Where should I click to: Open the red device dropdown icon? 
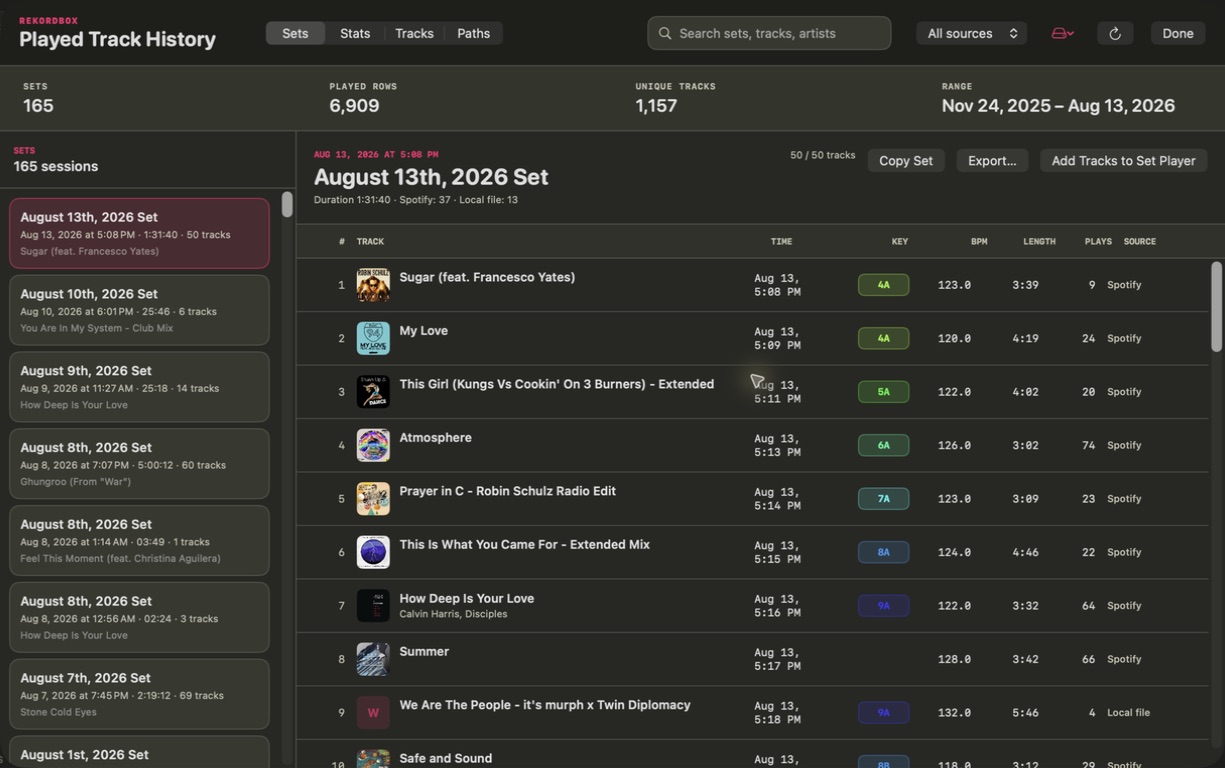(1062, 33)
